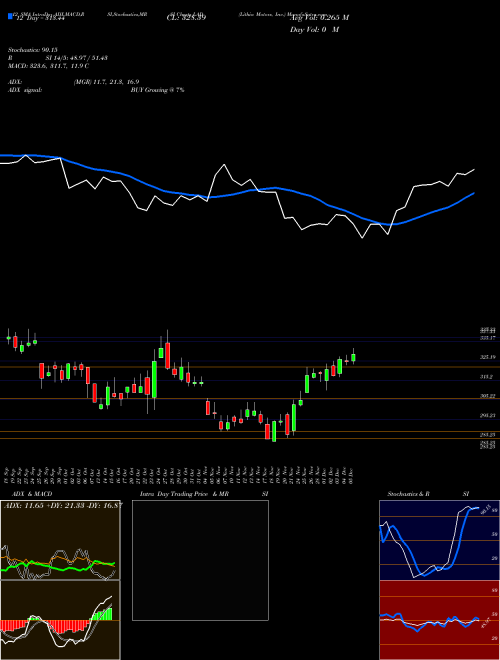Click the 'Intra Day Trading Price & MR' title
Screen dimensions: 500x660
[x=184, y=494]
